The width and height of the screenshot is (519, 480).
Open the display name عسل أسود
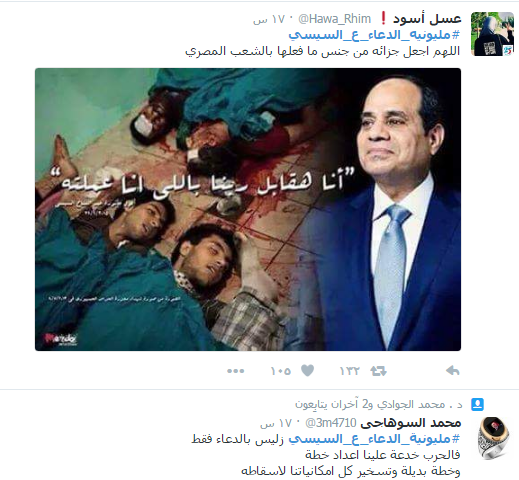click(427, 19)
